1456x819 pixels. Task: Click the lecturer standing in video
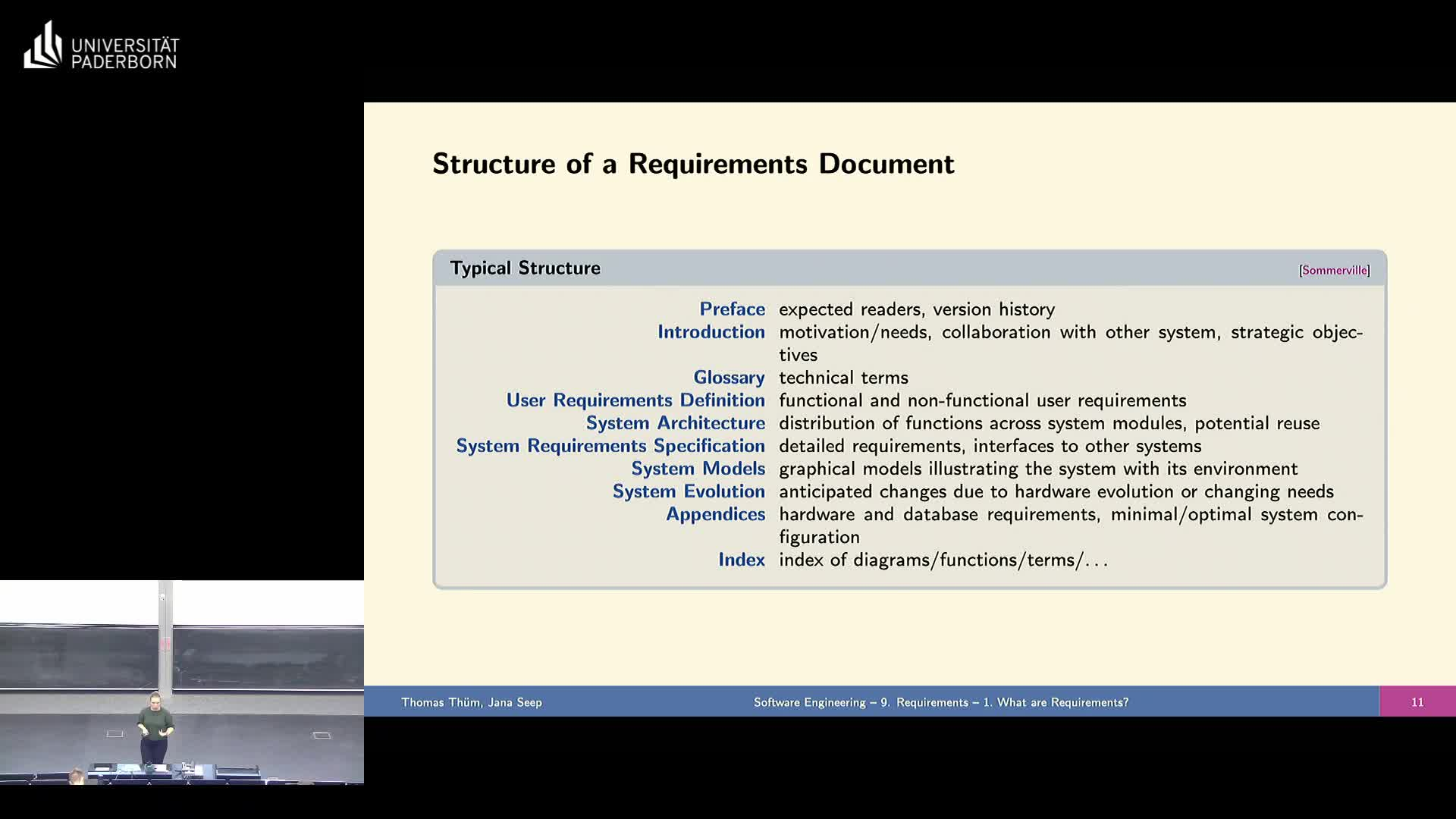click(x=155, y=726)
